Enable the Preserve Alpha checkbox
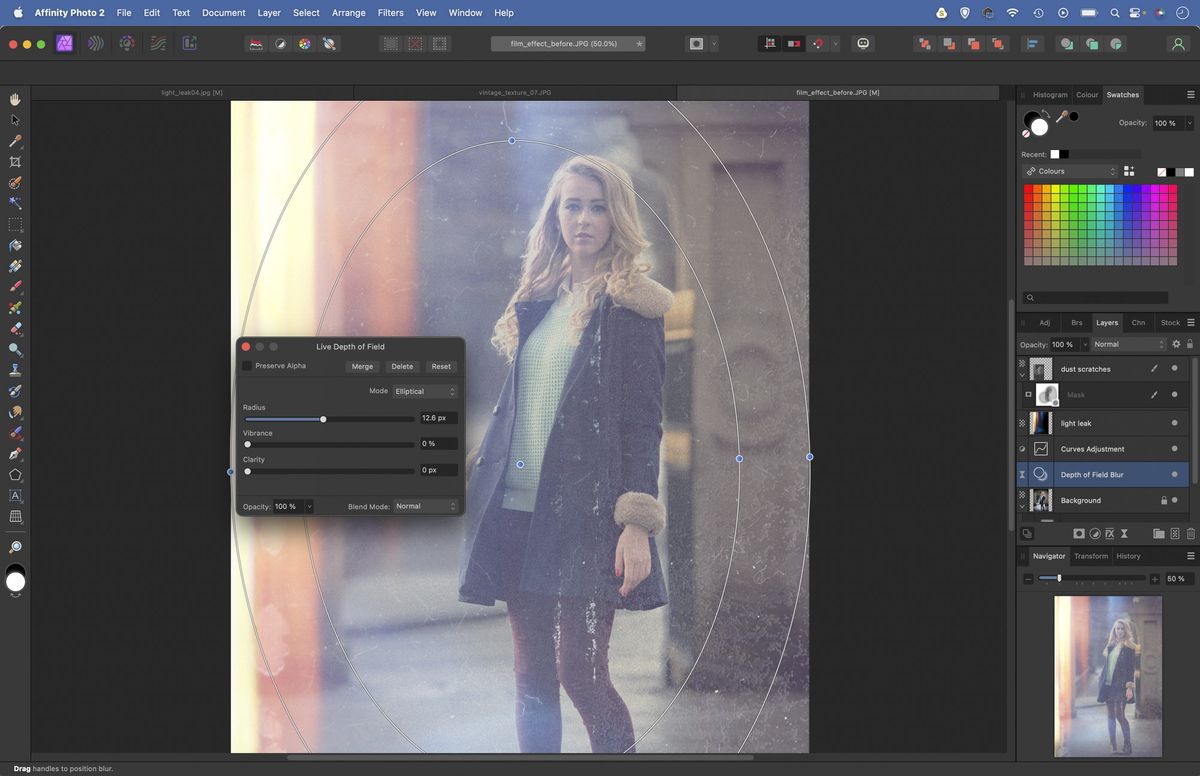The width and height of the screenshot is (1200, 776). click(247, 366)
